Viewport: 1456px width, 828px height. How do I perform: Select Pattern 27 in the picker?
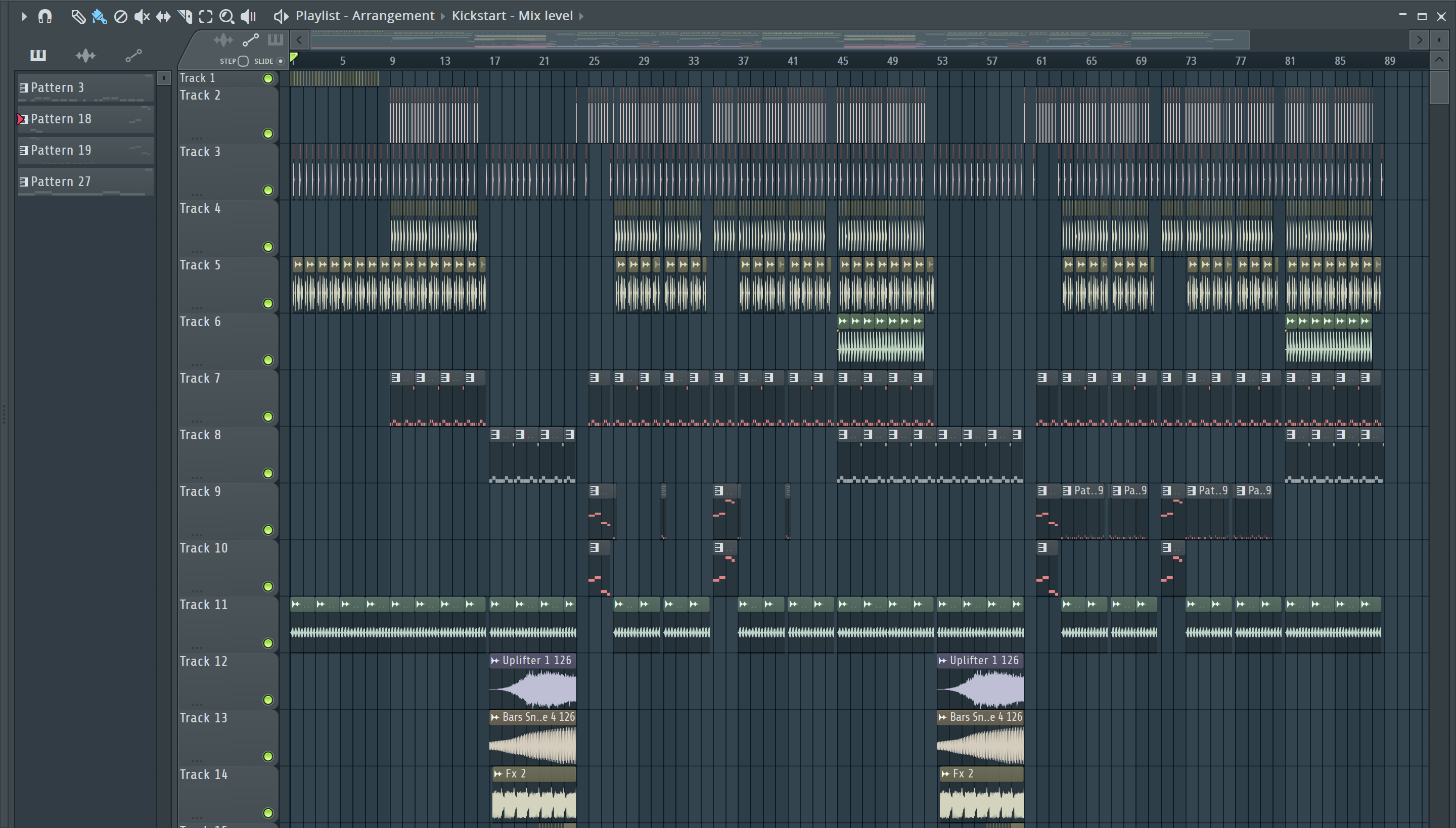click(x=86, y=181)
